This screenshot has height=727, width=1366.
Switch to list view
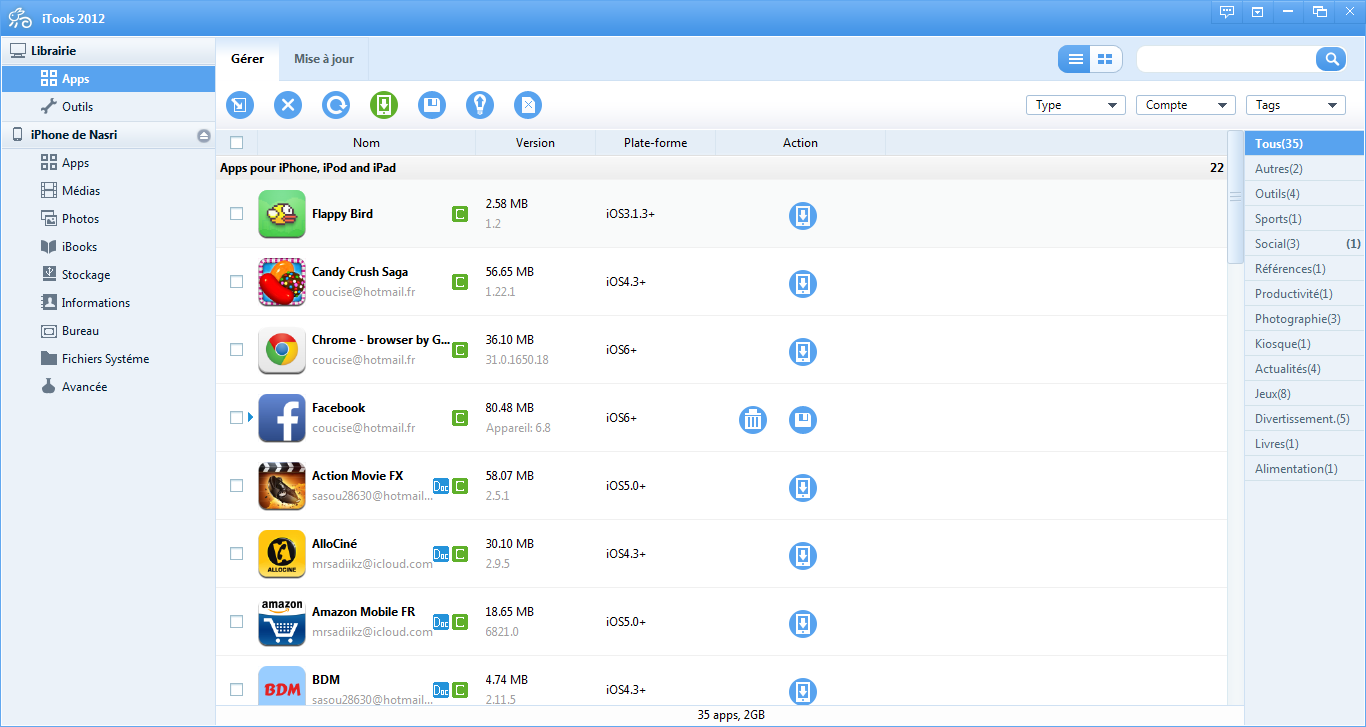coord(1075,59)
